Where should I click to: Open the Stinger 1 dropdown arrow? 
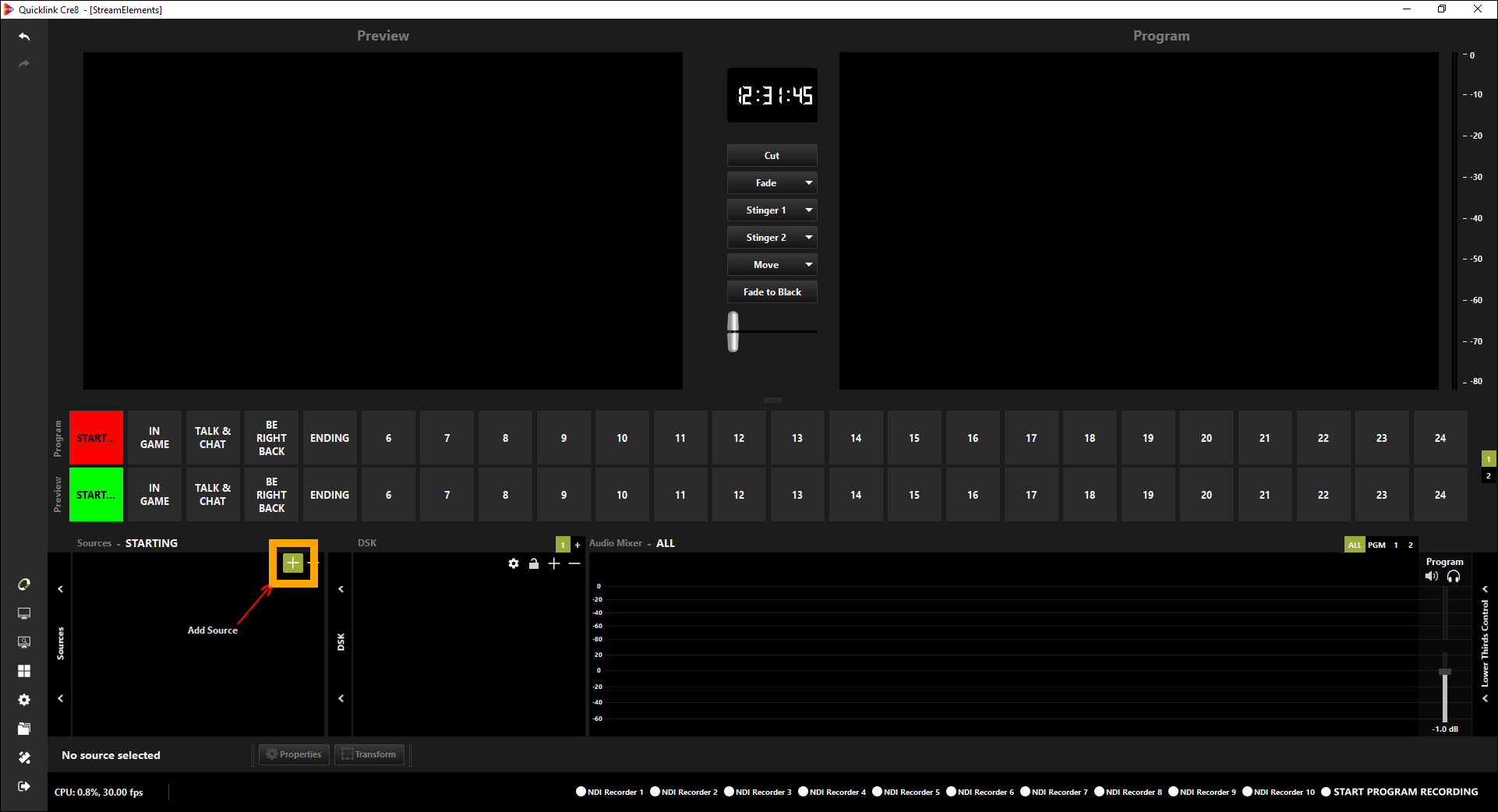pos(809,210)
